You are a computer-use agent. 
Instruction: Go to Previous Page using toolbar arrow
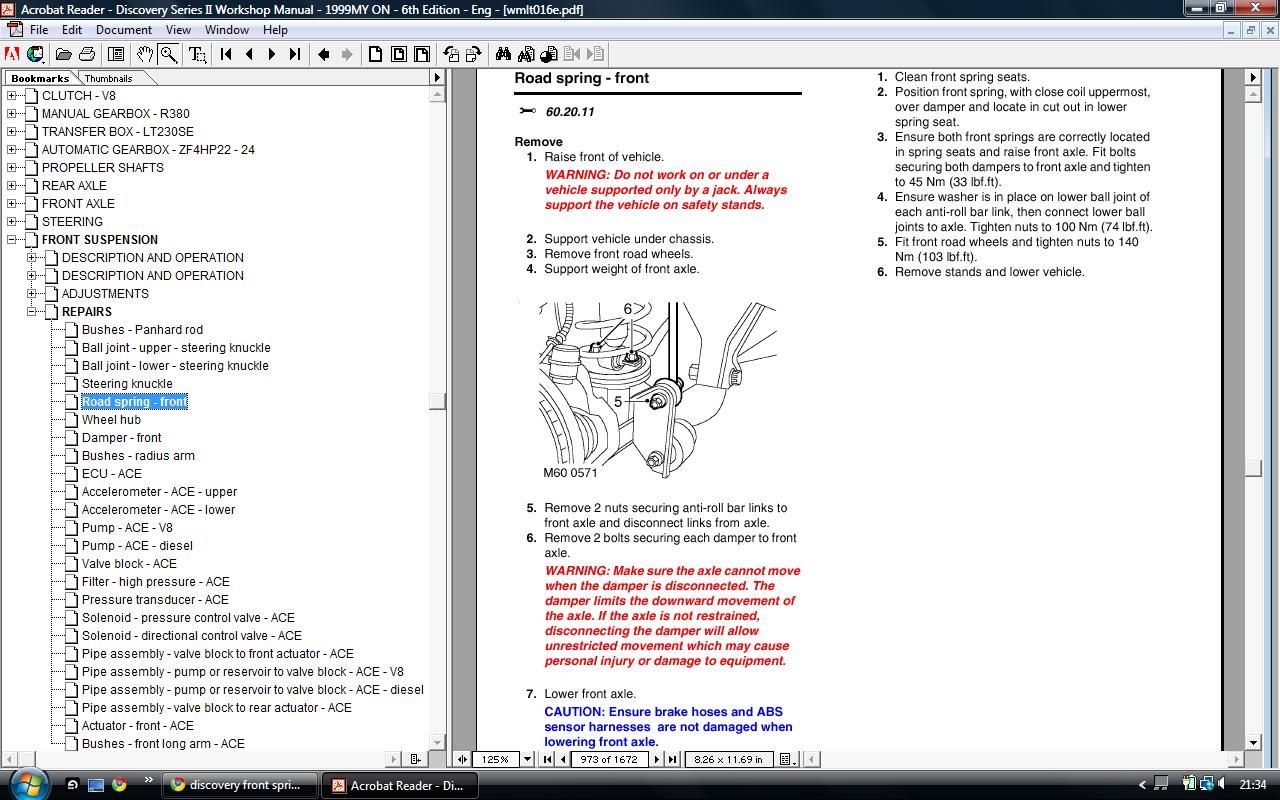249,54
